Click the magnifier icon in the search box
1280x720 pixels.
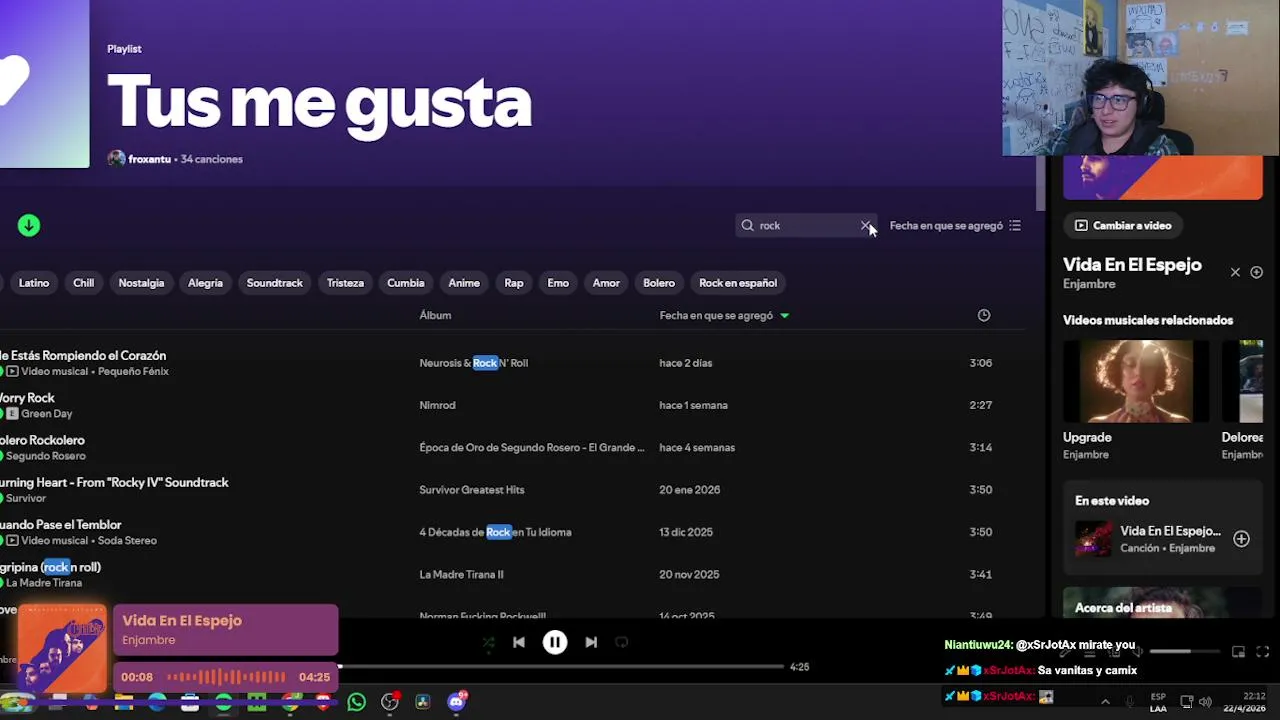pos(747,226)
